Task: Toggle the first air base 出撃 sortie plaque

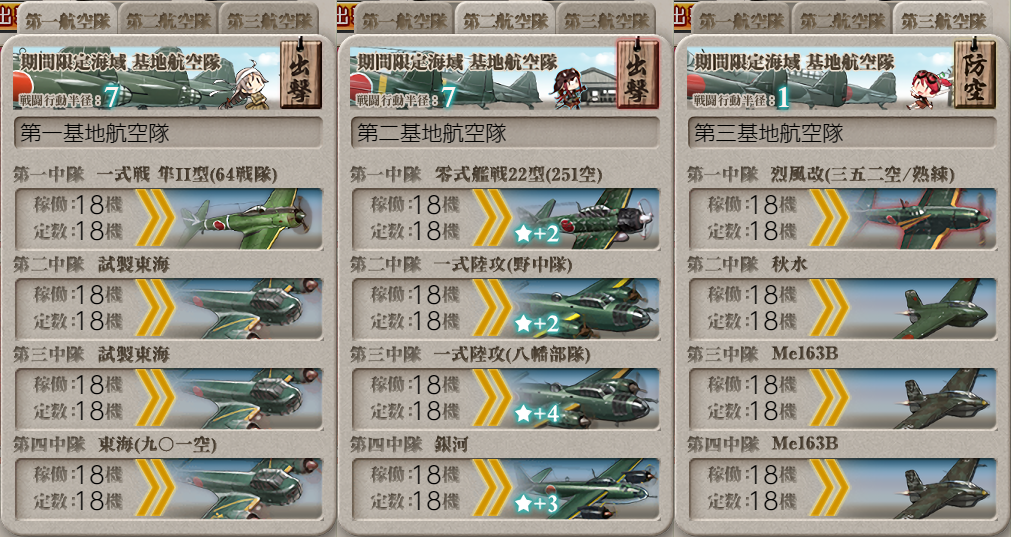Action: click(x=300, y=73)
